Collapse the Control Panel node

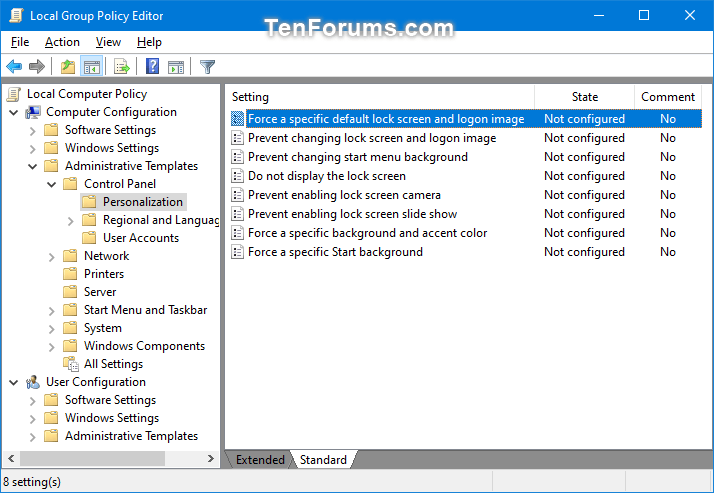tap(52, 184)
